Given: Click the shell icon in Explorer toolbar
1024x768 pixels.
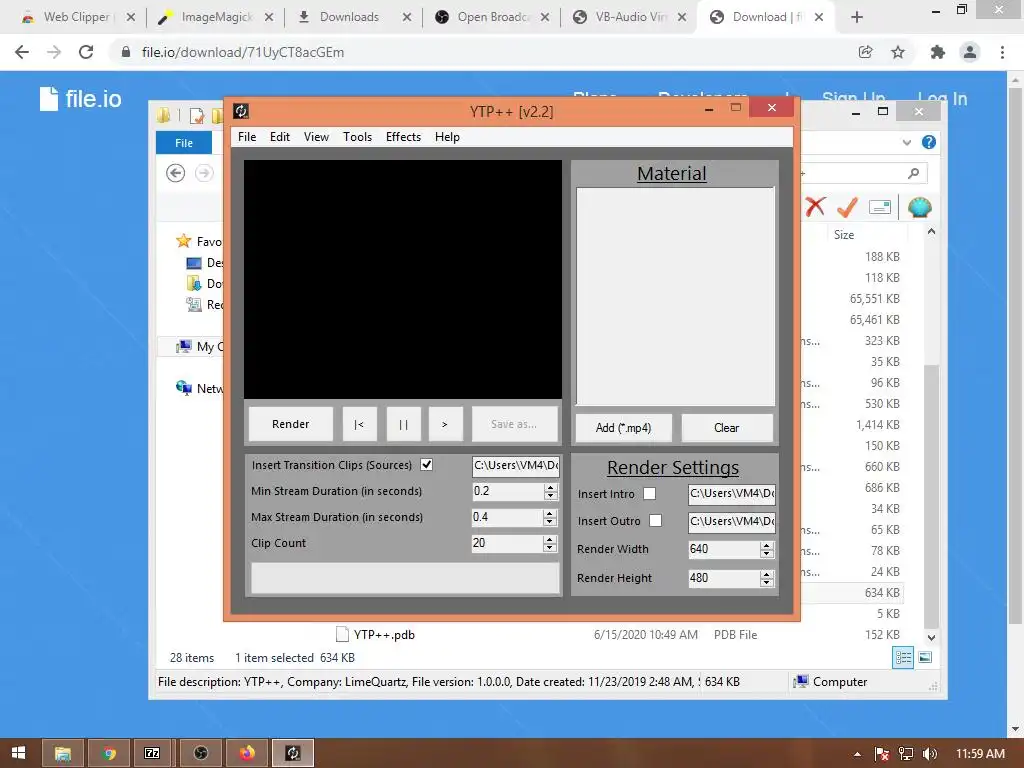Looking at the screenshot, I should [920, 207].
